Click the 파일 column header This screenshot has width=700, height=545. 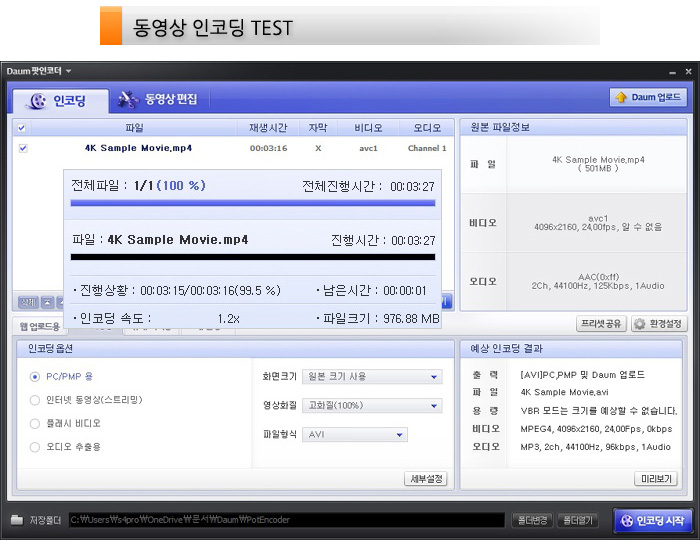(134, 128)
